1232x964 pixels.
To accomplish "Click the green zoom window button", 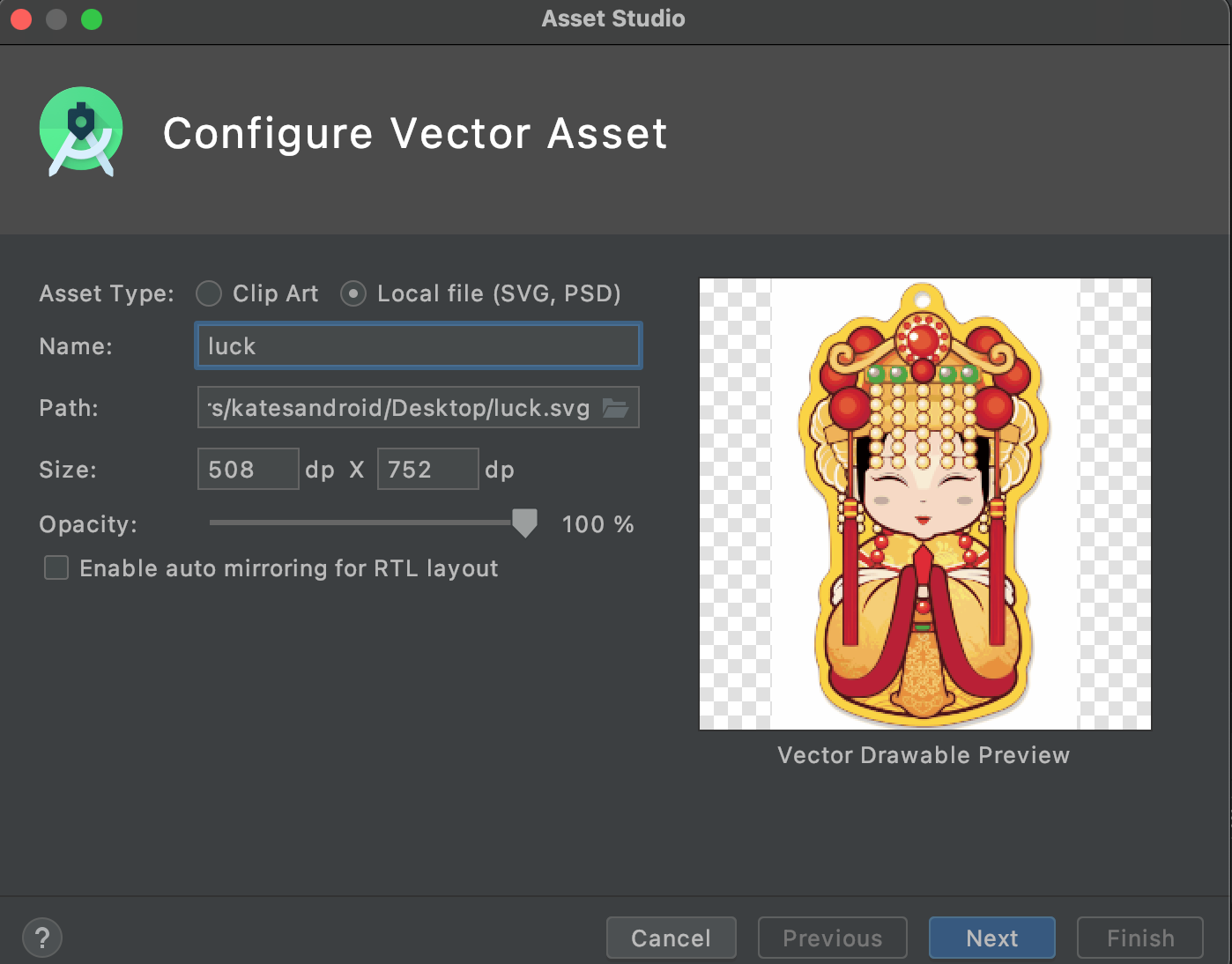I will tap(92, 19).
